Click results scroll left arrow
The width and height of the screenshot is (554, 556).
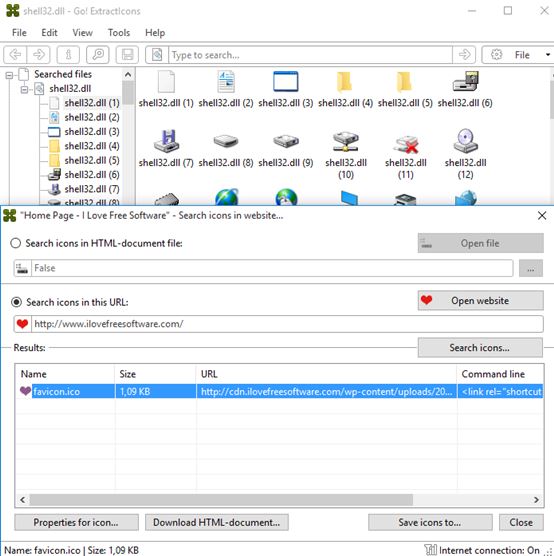(x=23, y=500)
